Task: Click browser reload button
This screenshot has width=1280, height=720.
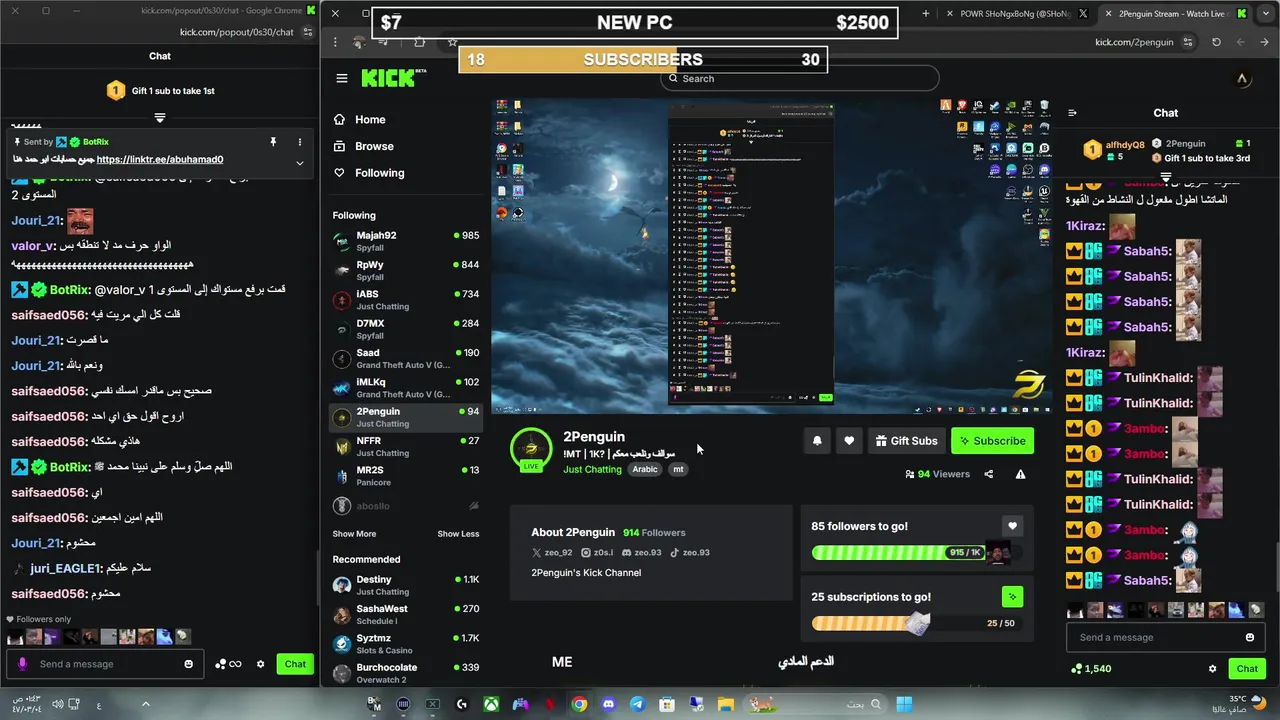Action: (x=1216, y=42)
